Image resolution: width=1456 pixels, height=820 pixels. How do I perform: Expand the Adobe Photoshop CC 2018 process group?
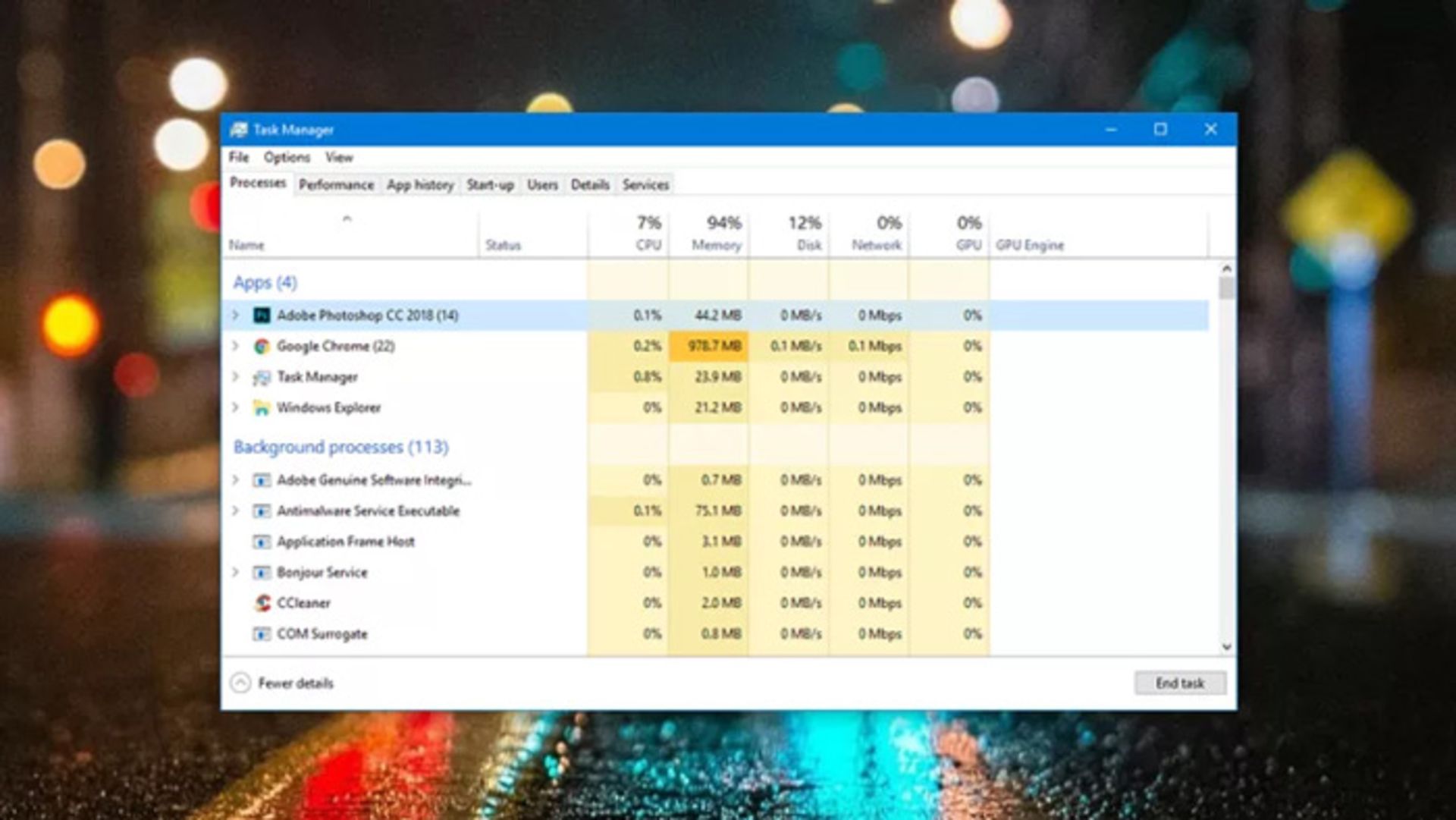coord(235,315)
